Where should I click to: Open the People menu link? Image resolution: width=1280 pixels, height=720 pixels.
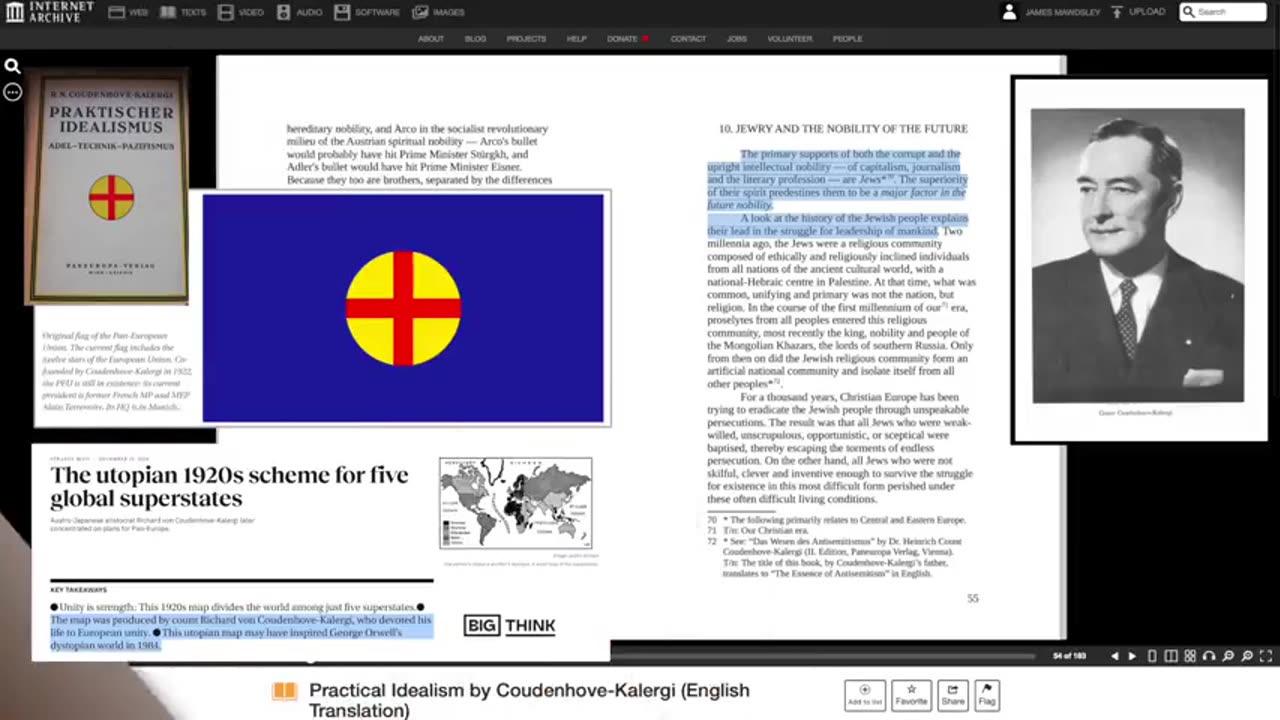[x=847, y=39]
